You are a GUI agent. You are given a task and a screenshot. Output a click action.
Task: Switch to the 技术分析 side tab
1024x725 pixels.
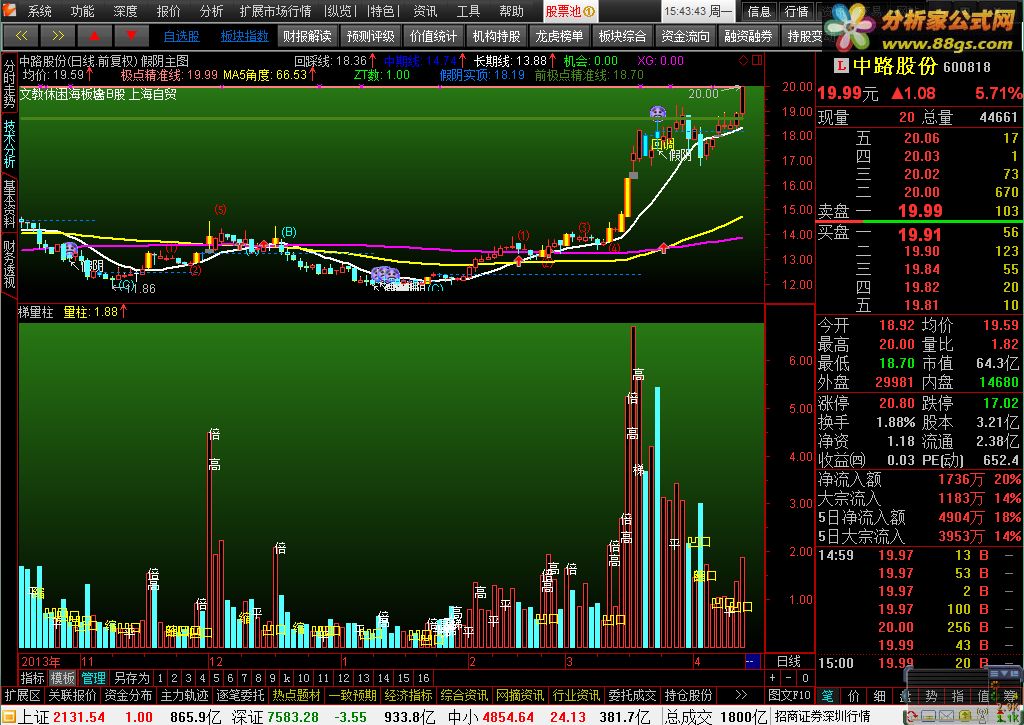[x=9, y=144]
